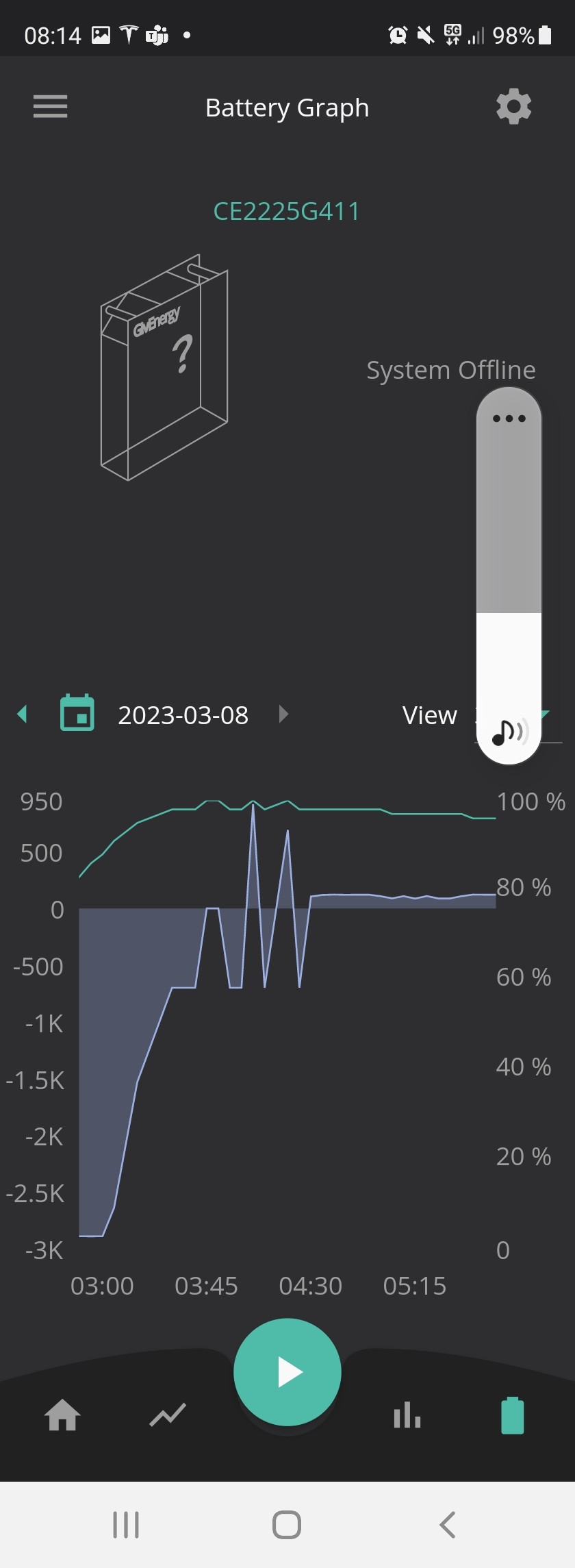This screenshot has height=1568, width=575.
Task: Go to previous day arrow
Action: [22, 714]
